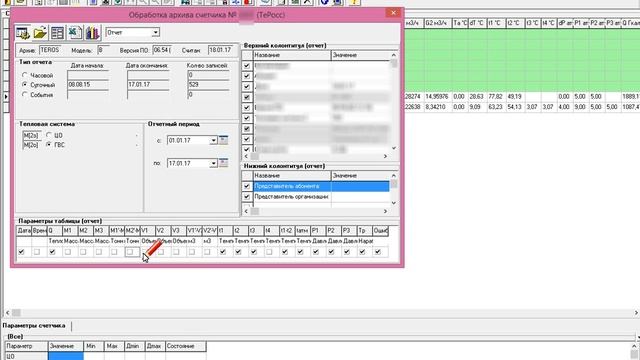Click the table layout icon in dialog toolbar
The width and height of the screenshot is (640, 360).
[x=58, y=33]
